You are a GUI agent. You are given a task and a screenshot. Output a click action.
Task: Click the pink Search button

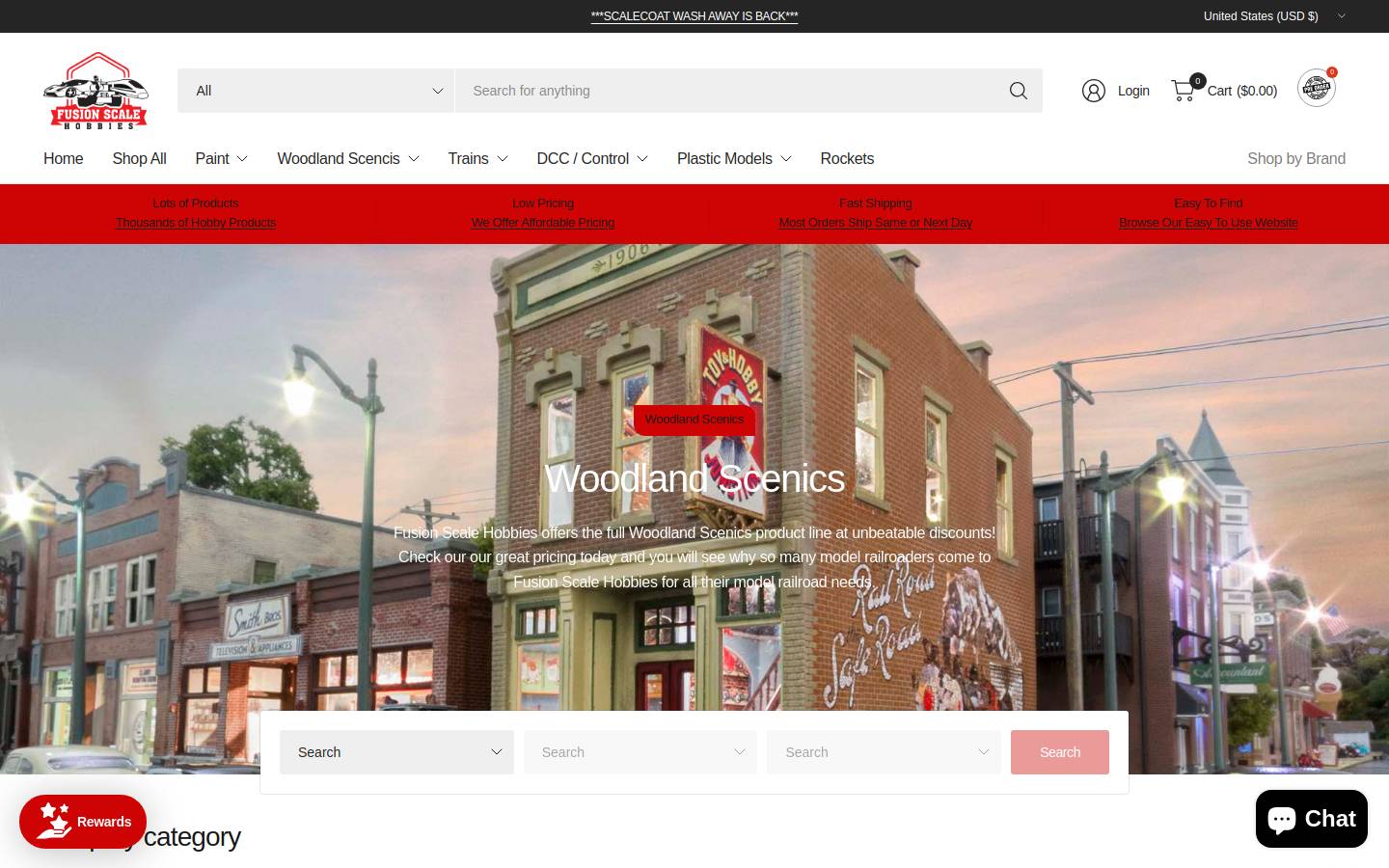click(1060, 752)
